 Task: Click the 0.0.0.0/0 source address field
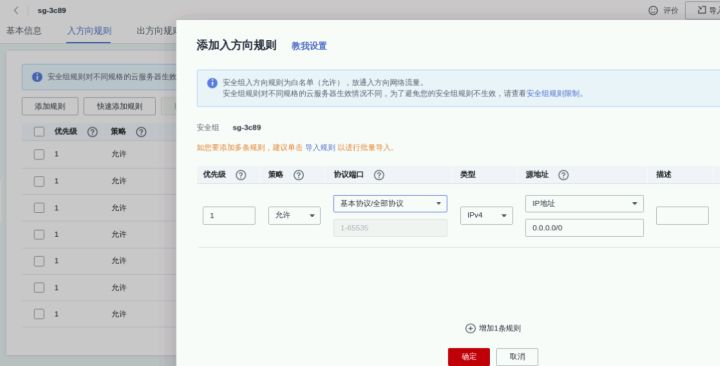coord(584,228)
